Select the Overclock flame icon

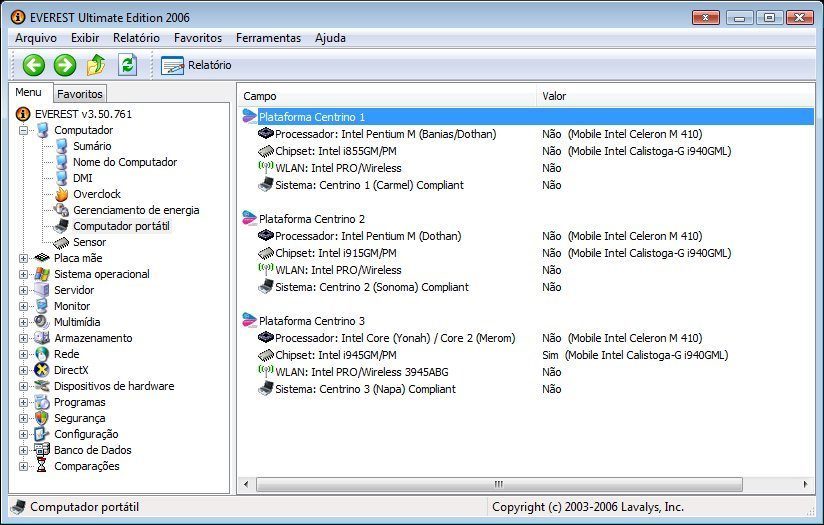pyautogui.click(x=61, y=194)
